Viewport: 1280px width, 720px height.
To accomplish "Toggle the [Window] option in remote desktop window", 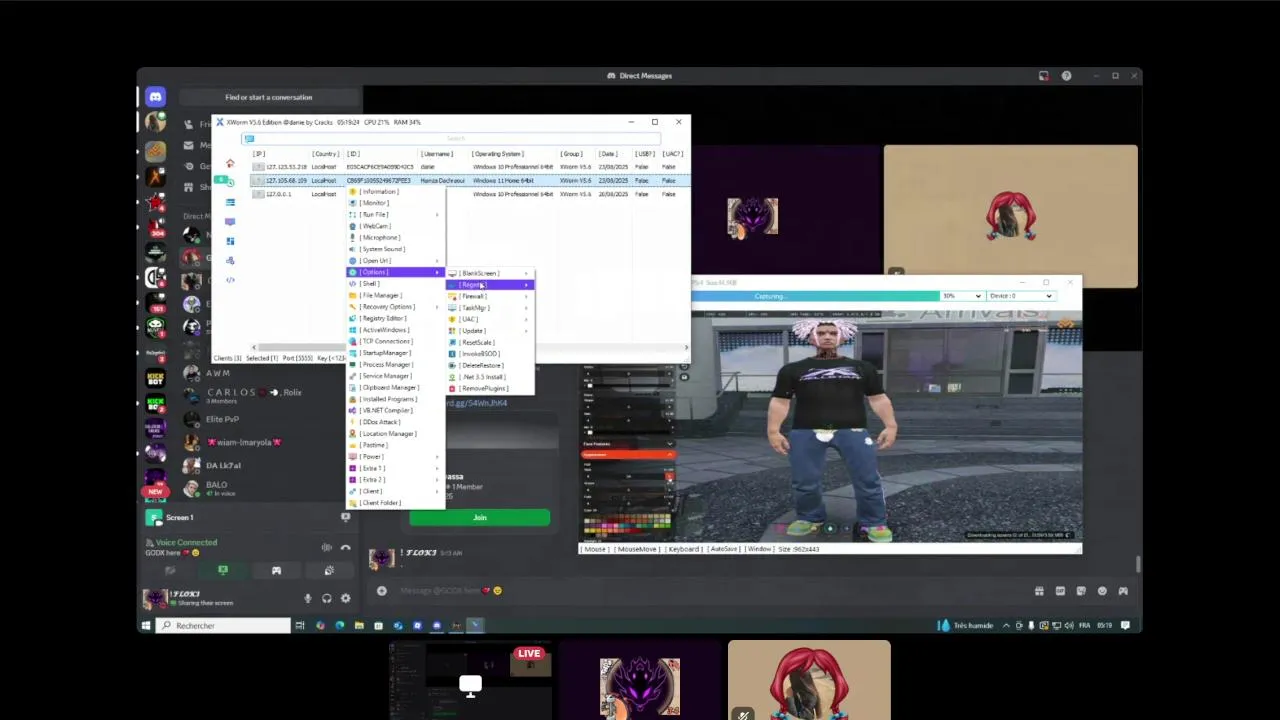I will pos(759,549).
